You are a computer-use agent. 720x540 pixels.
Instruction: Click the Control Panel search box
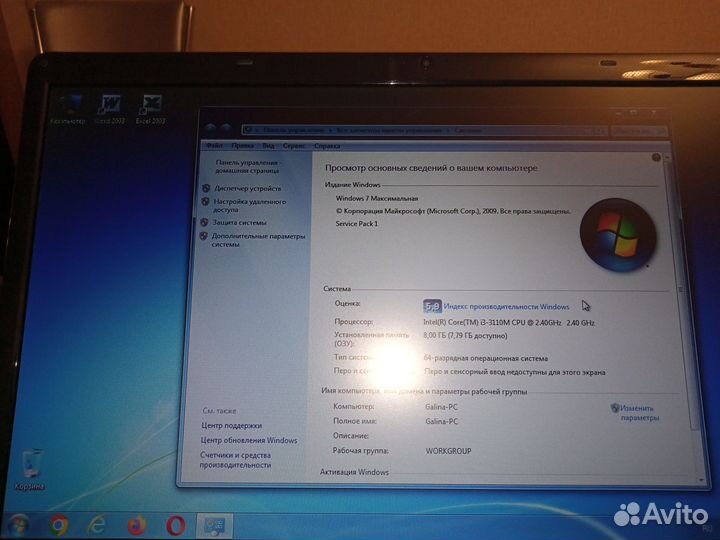click(639, 131)
